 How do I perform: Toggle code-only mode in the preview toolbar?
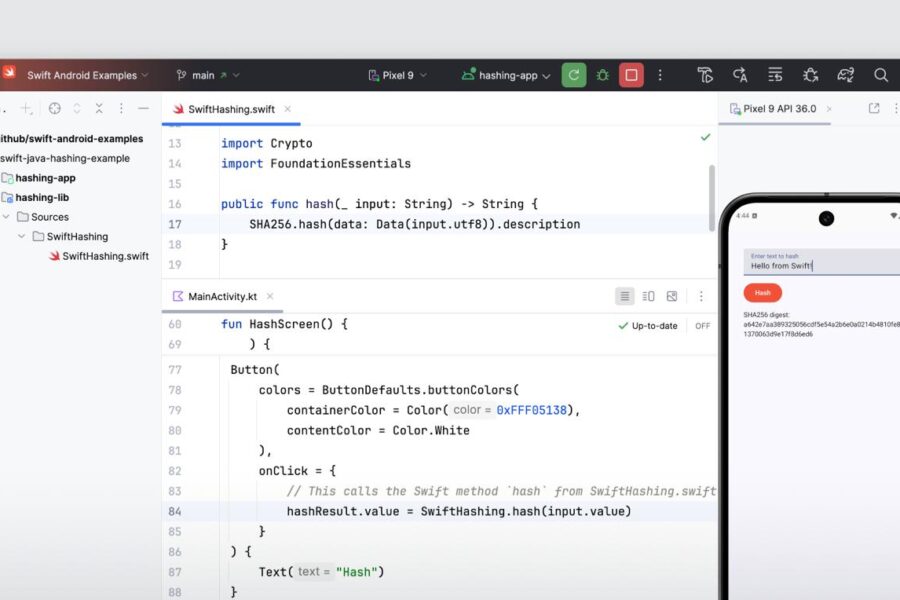(624, 296)
